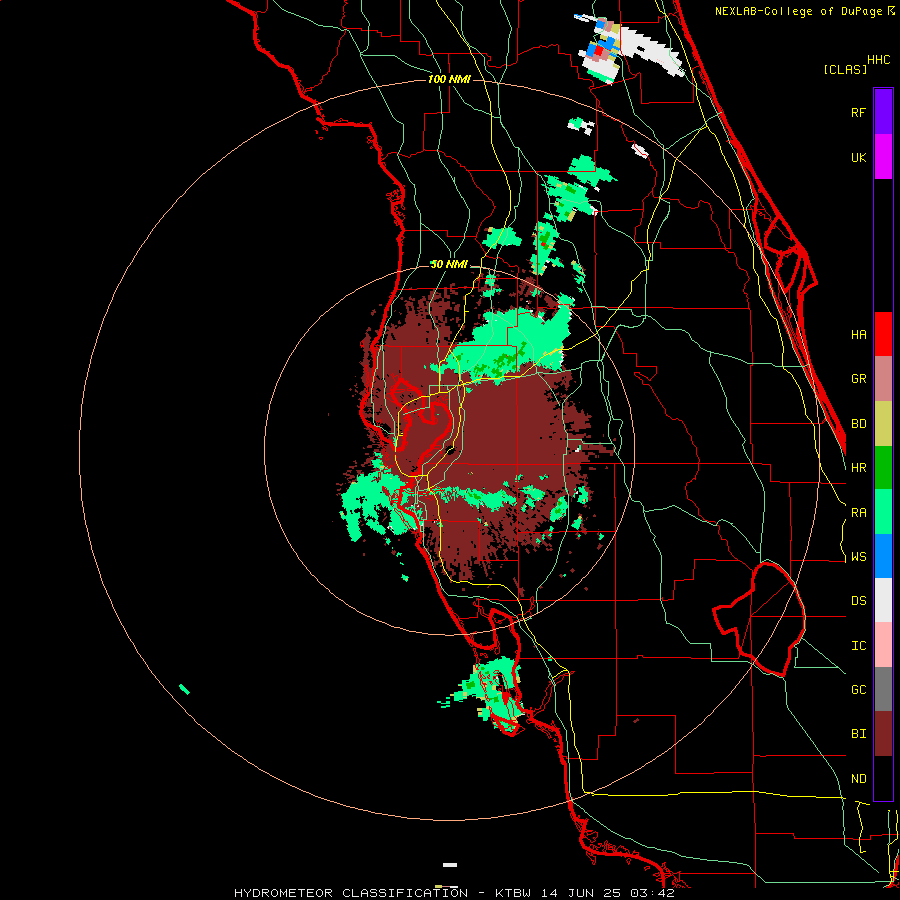Click the BD legend label
Viewport: 900px width, 900px height.
pos(859,424)
